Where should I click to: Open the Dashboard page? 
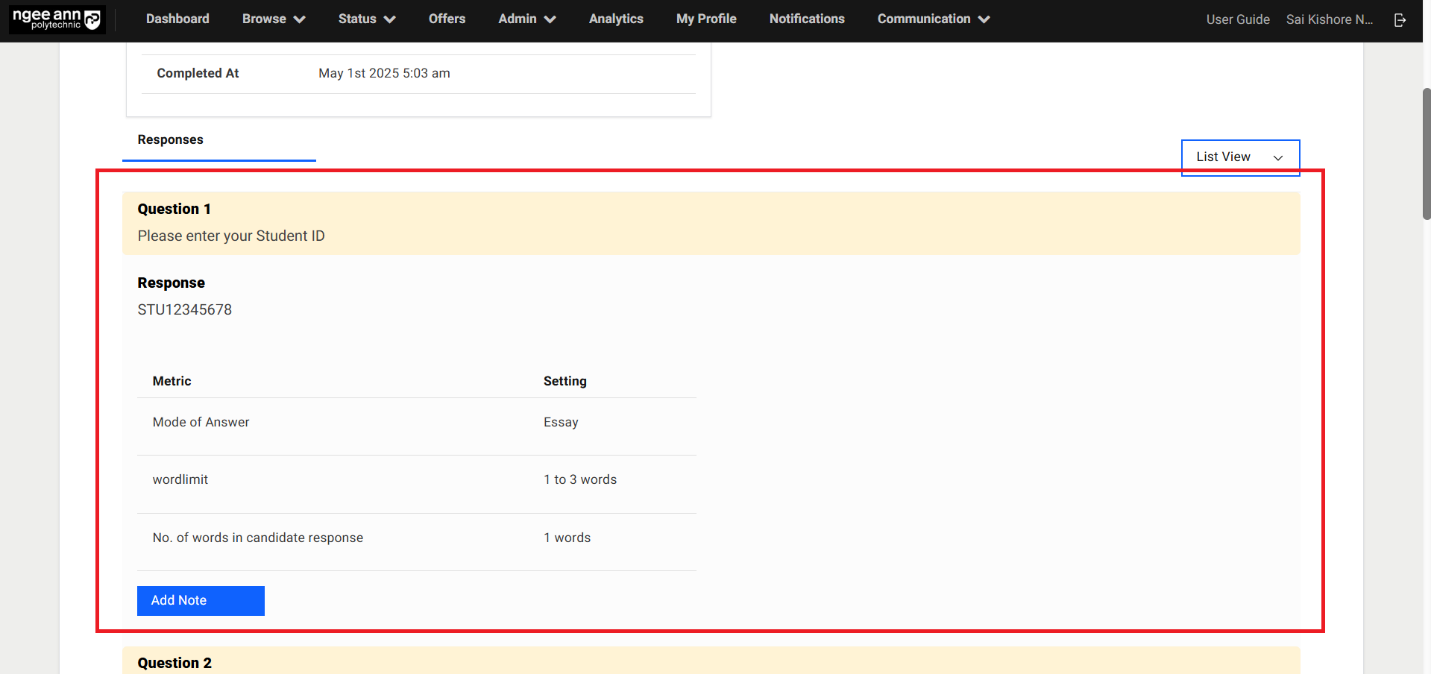coord(177,19)
